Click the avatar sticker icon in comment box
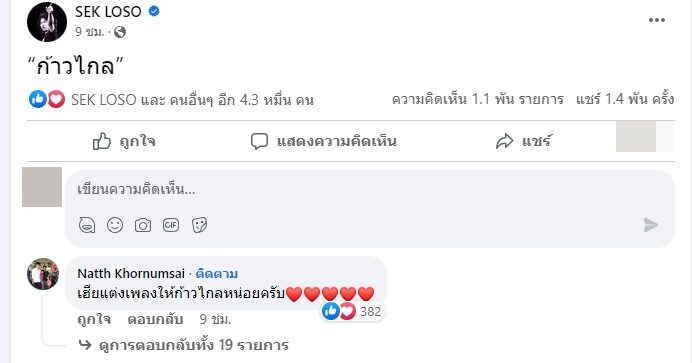692x363 pixels. click(87, 225)
